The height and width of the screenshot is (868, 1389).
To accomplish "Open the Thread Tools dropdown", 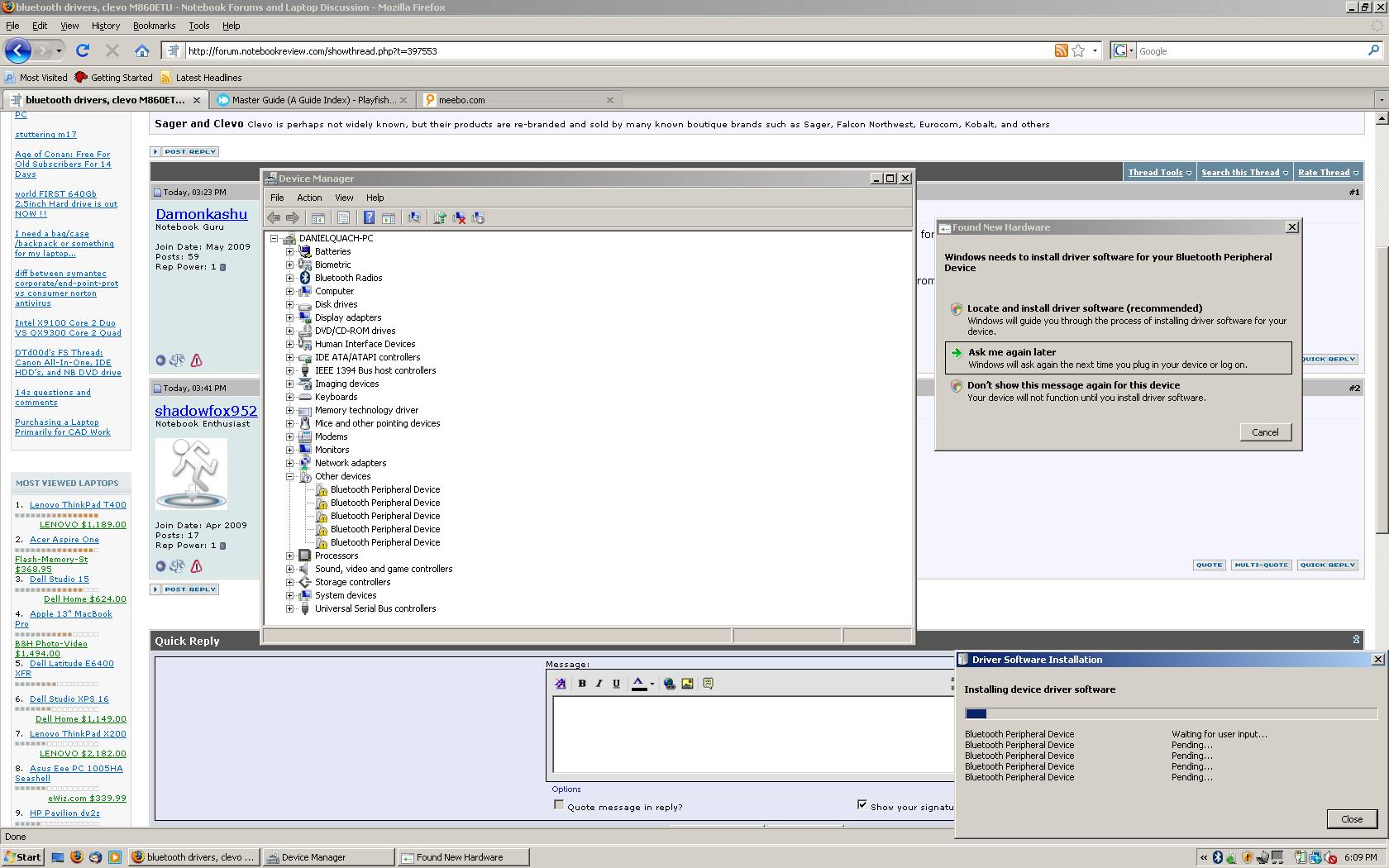I will point(1159,173).
